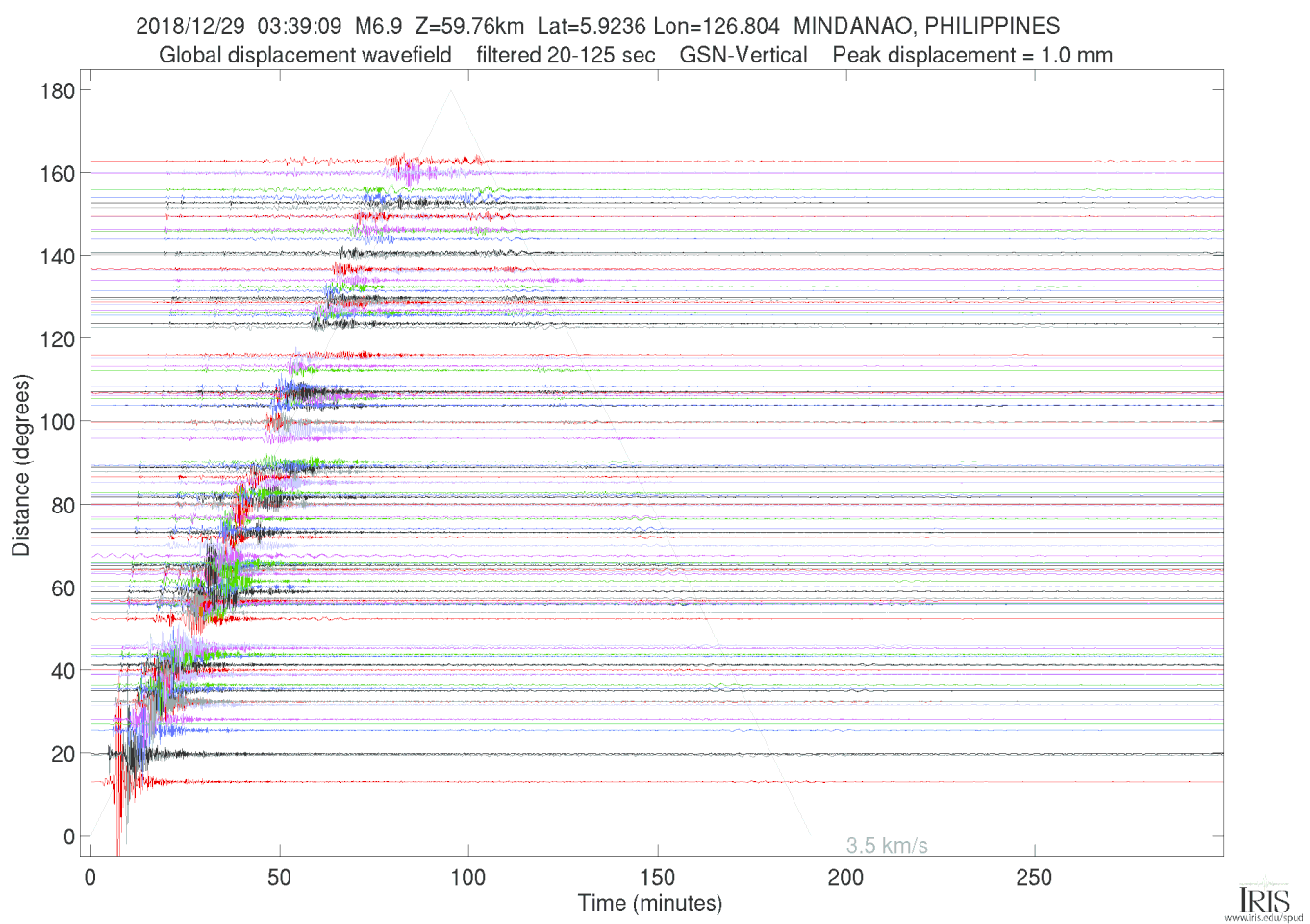Click the 100 tick on time axis
Viewport: 1310px width, 924px height.
coord(468,877)
